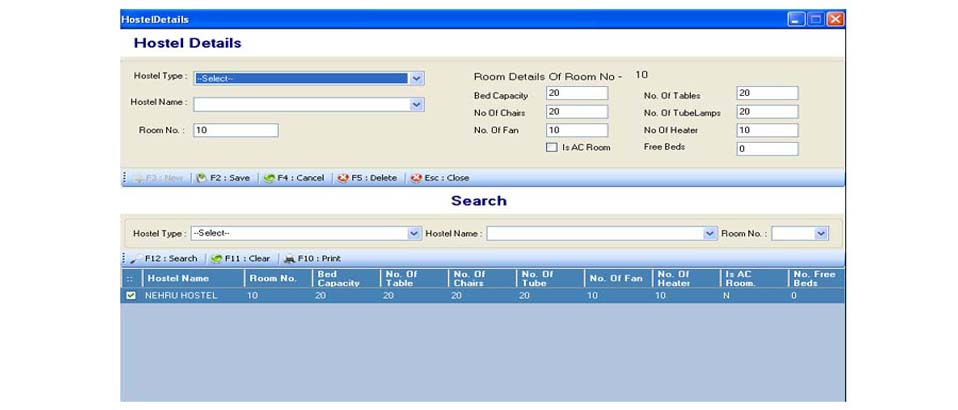Click the Room No. input field

[x=236, y=130]
